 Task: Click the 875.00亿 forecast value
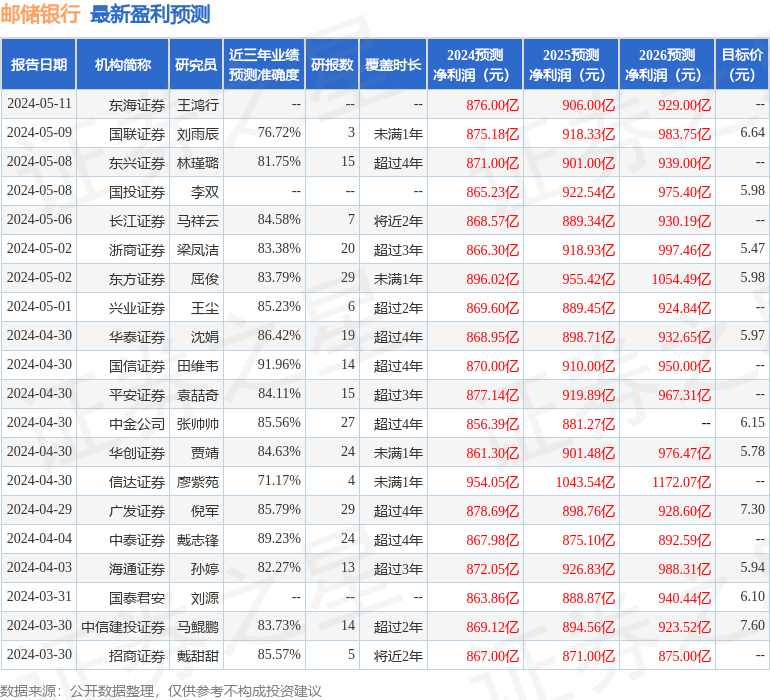click(x=685, y=656)
